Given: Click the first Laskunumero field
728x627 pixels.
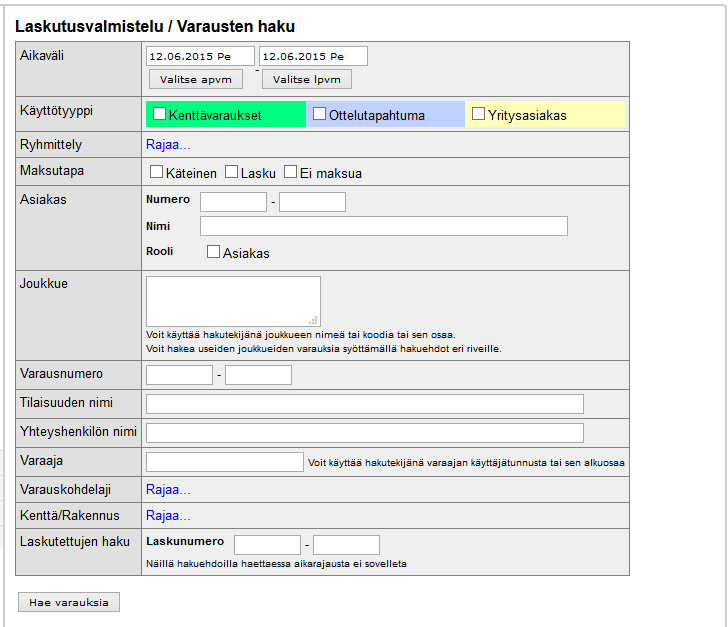Looking at the screenshot, I should coord(267,545).
